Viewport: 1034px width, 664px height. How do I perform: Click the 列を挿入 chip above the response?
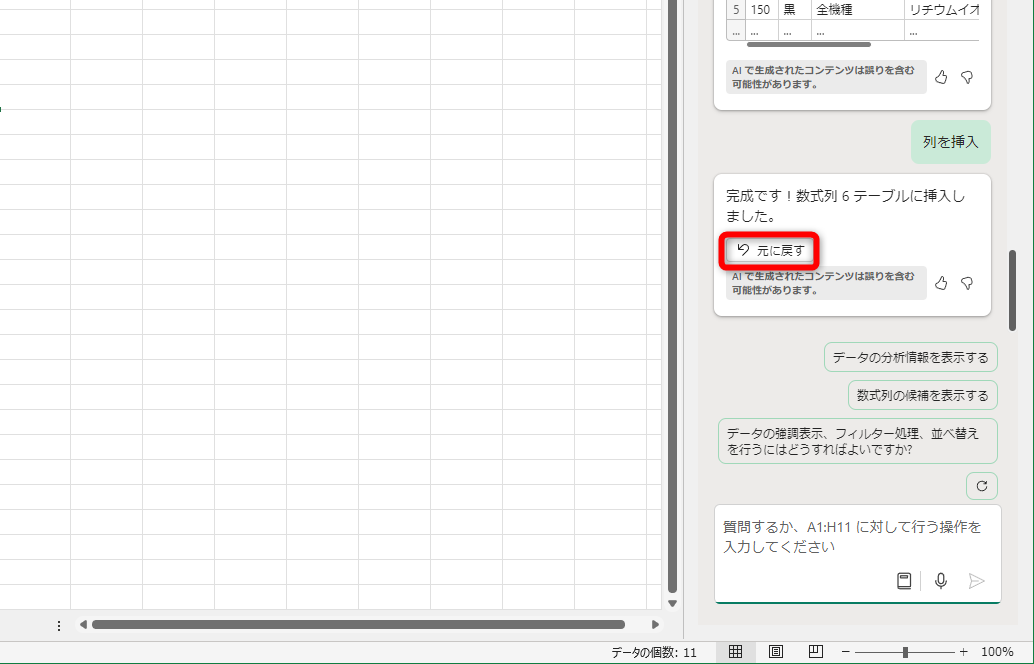950,142
